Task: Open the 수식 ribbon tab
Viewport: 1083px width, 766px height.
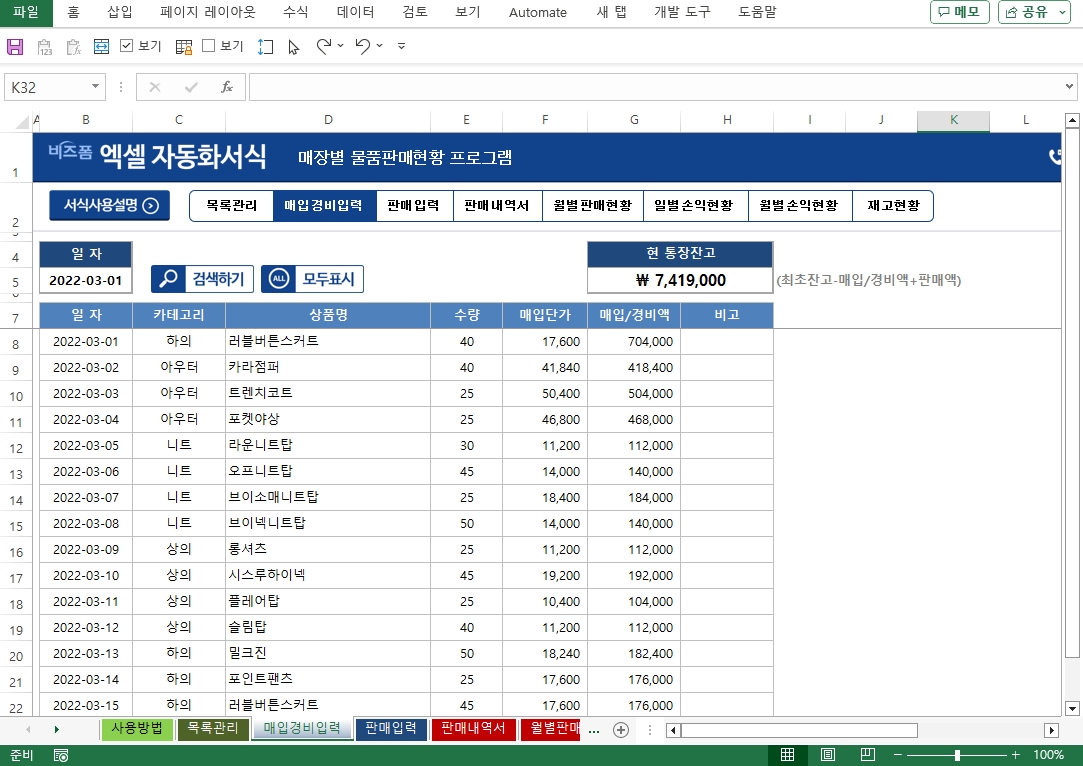Action: pyautogui.click(x=295, y=12)
